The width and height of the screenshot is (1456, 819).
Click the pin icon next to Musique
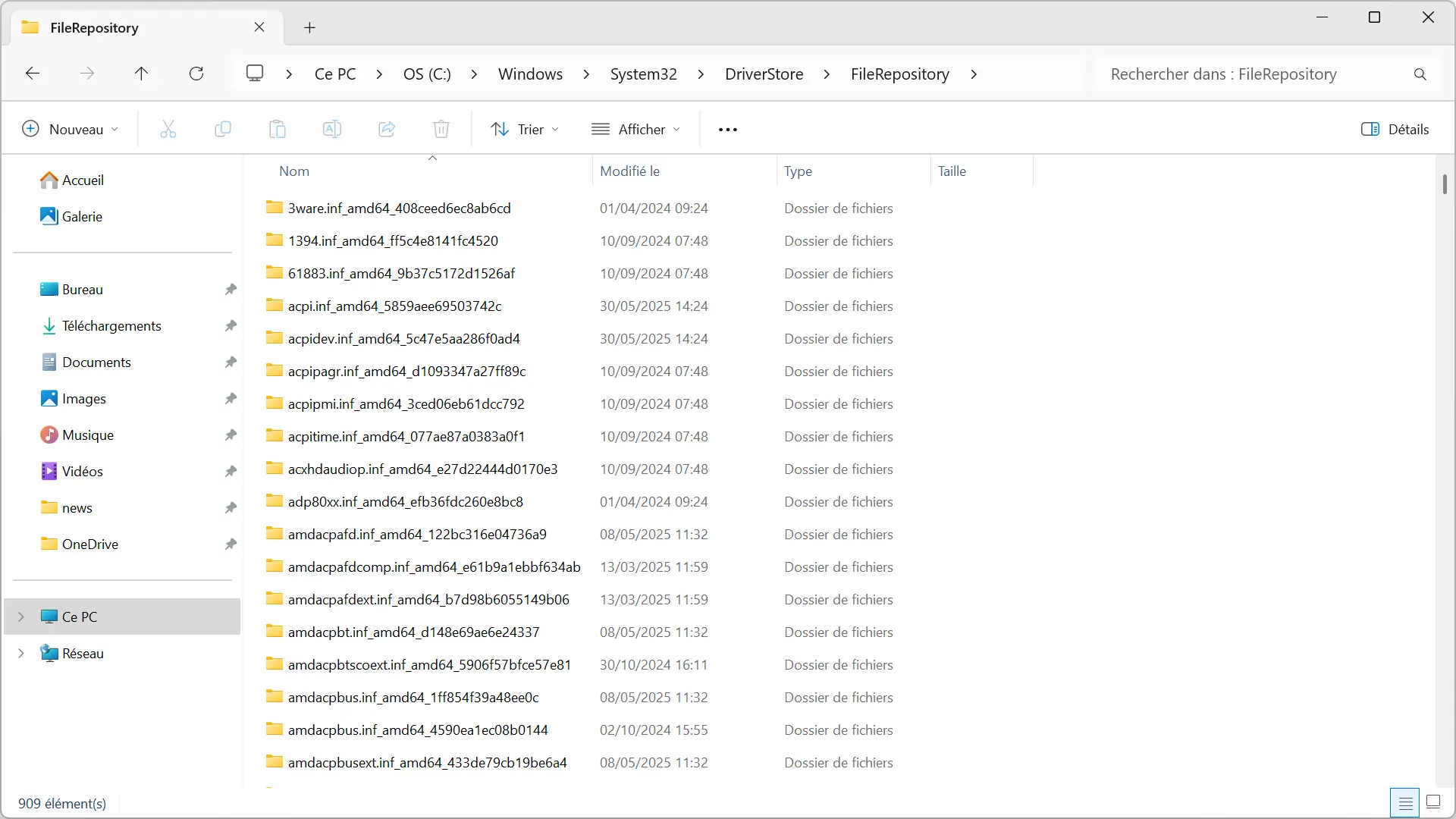[x=231, y=435]
